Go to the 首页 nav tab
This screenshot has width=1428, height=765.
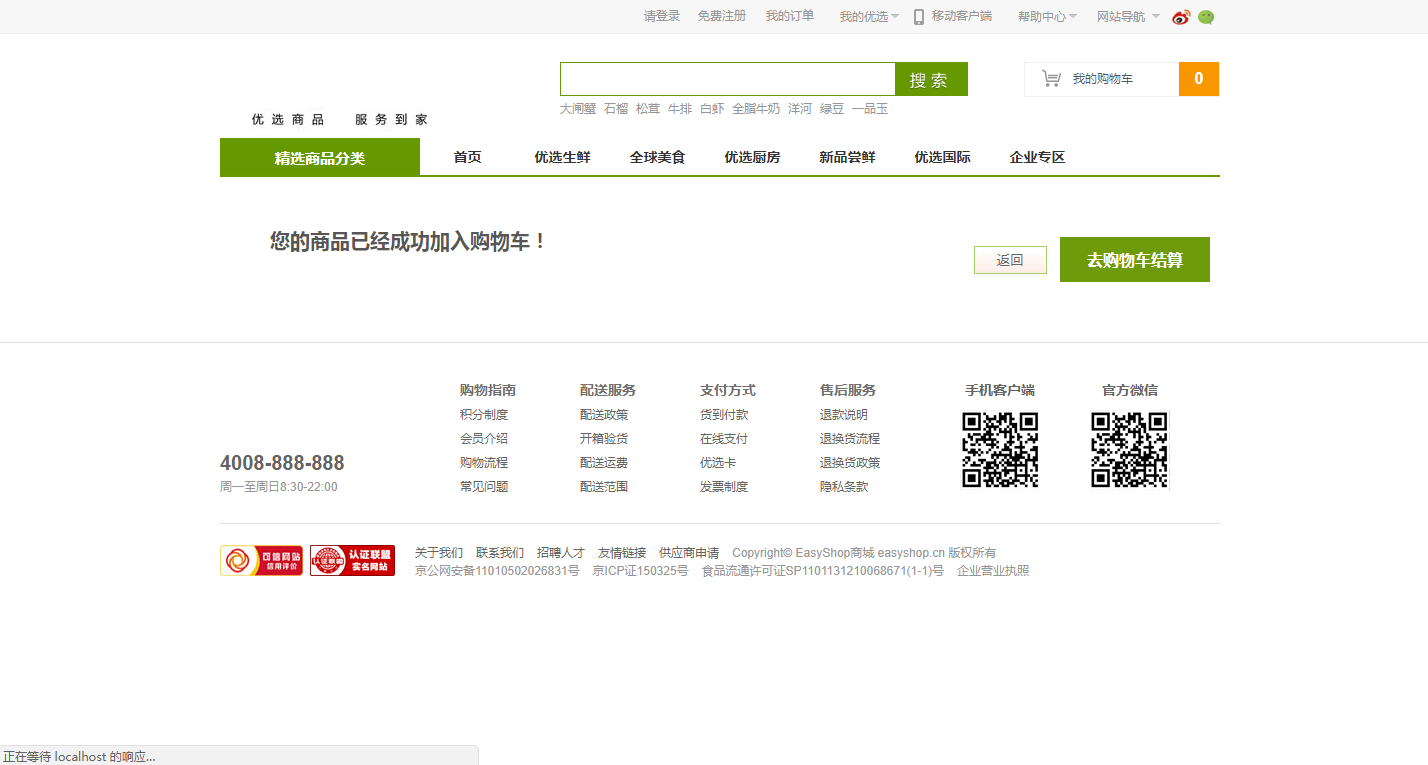(467, 157)
